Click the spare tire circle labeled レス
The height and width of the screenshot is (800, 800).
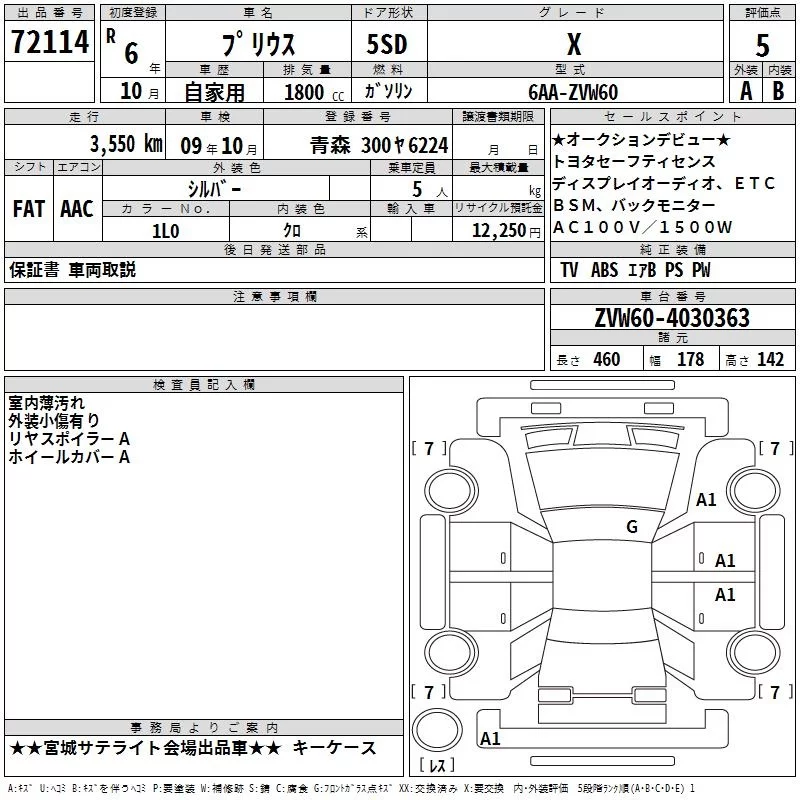pyautogui.click(x=436, y=767)
